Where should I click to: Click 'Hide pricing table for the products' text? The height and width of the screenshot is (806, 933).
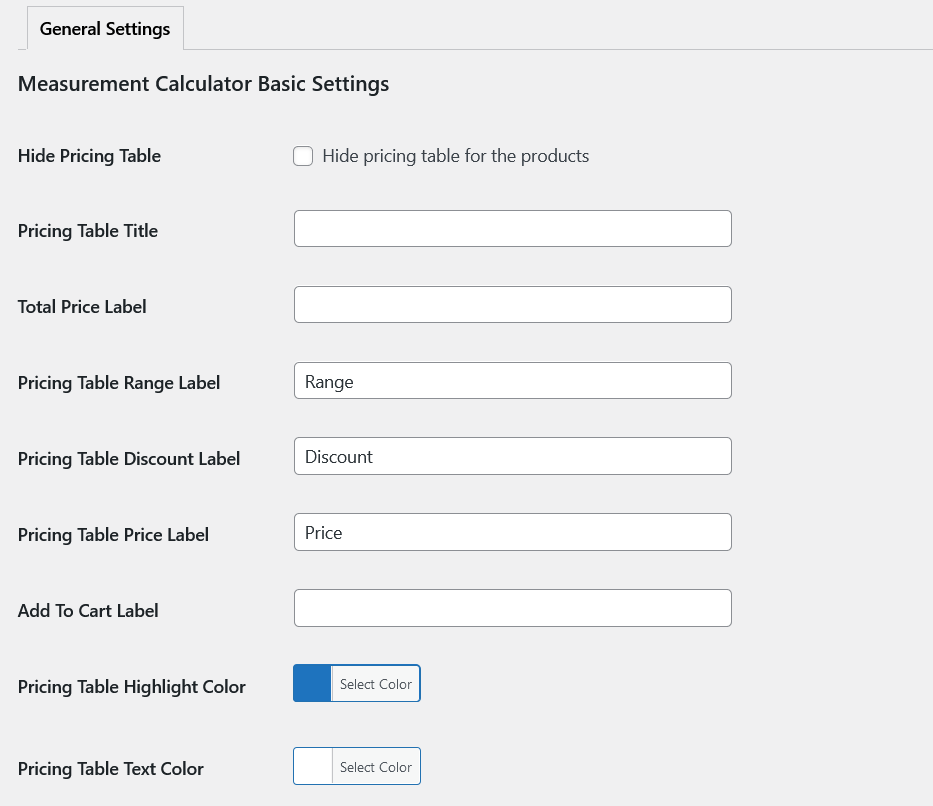point(455,156)
